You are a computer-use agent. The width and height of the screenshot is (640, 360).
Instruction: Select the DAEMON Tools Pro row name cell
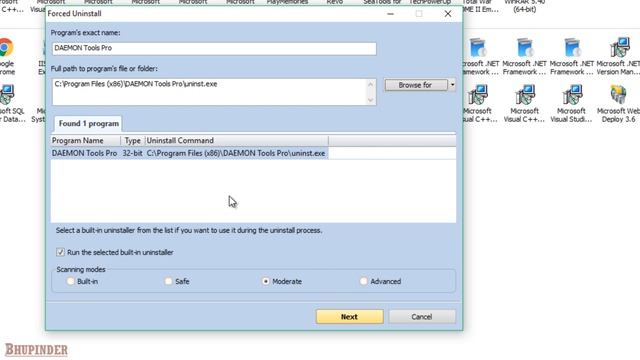coord(84,153)
